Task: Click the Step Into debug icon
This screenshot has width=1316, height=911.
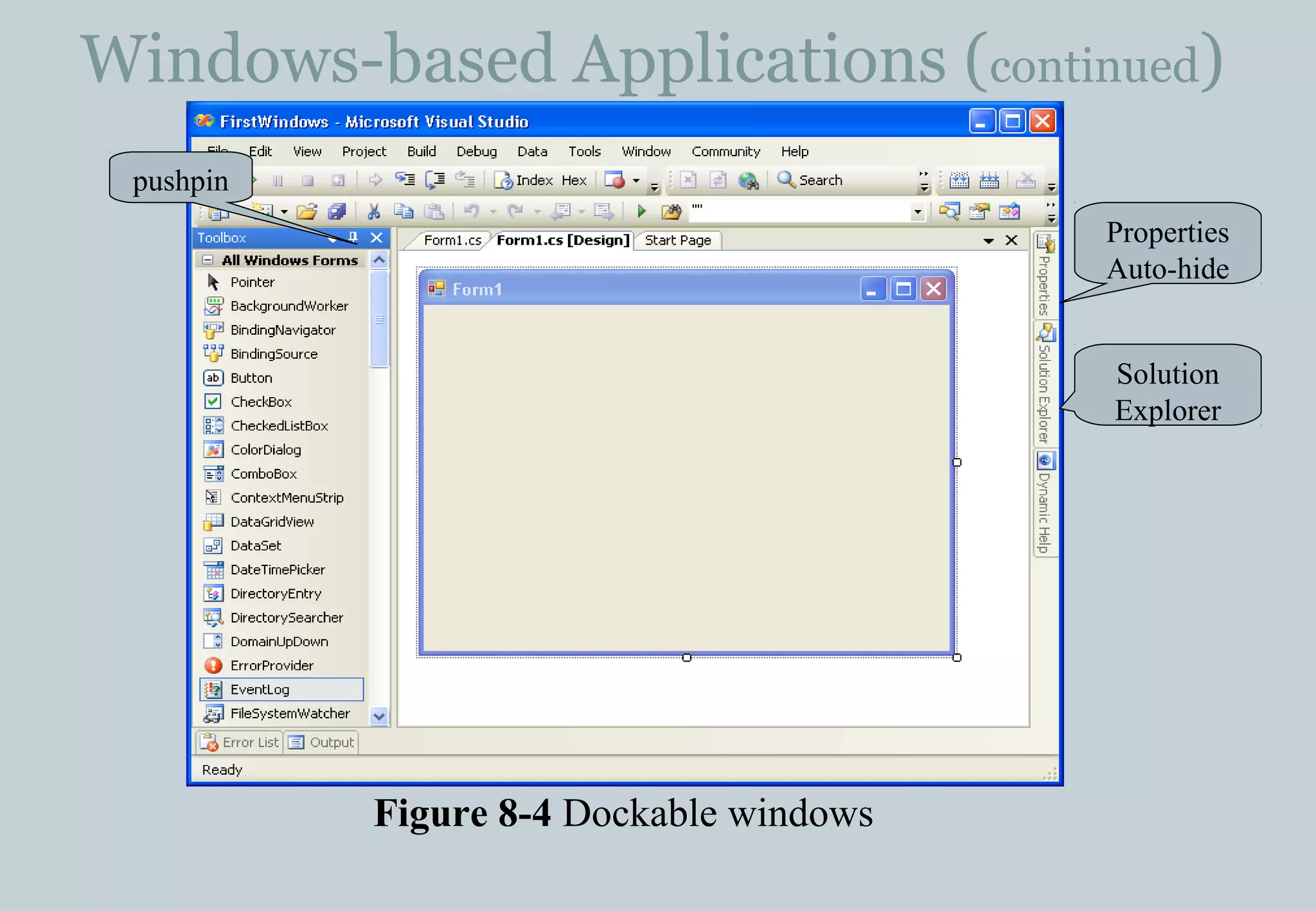Action: click(x=405, y=179)
